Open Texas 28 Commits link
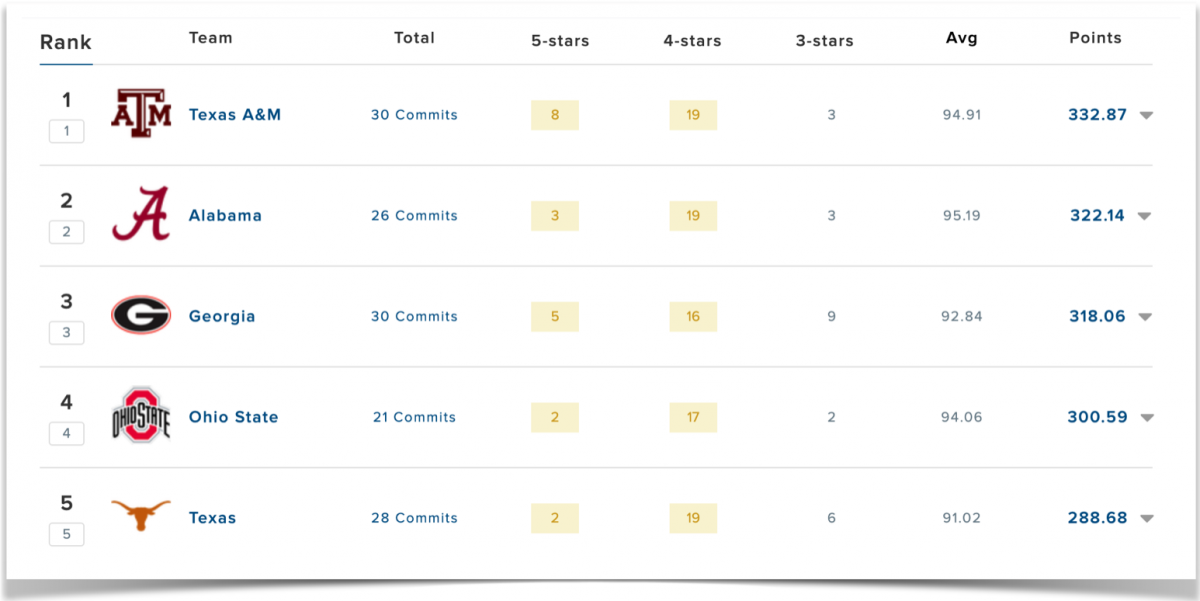The height and width of the screenshot is (601, 1200). tap(414, 519)
